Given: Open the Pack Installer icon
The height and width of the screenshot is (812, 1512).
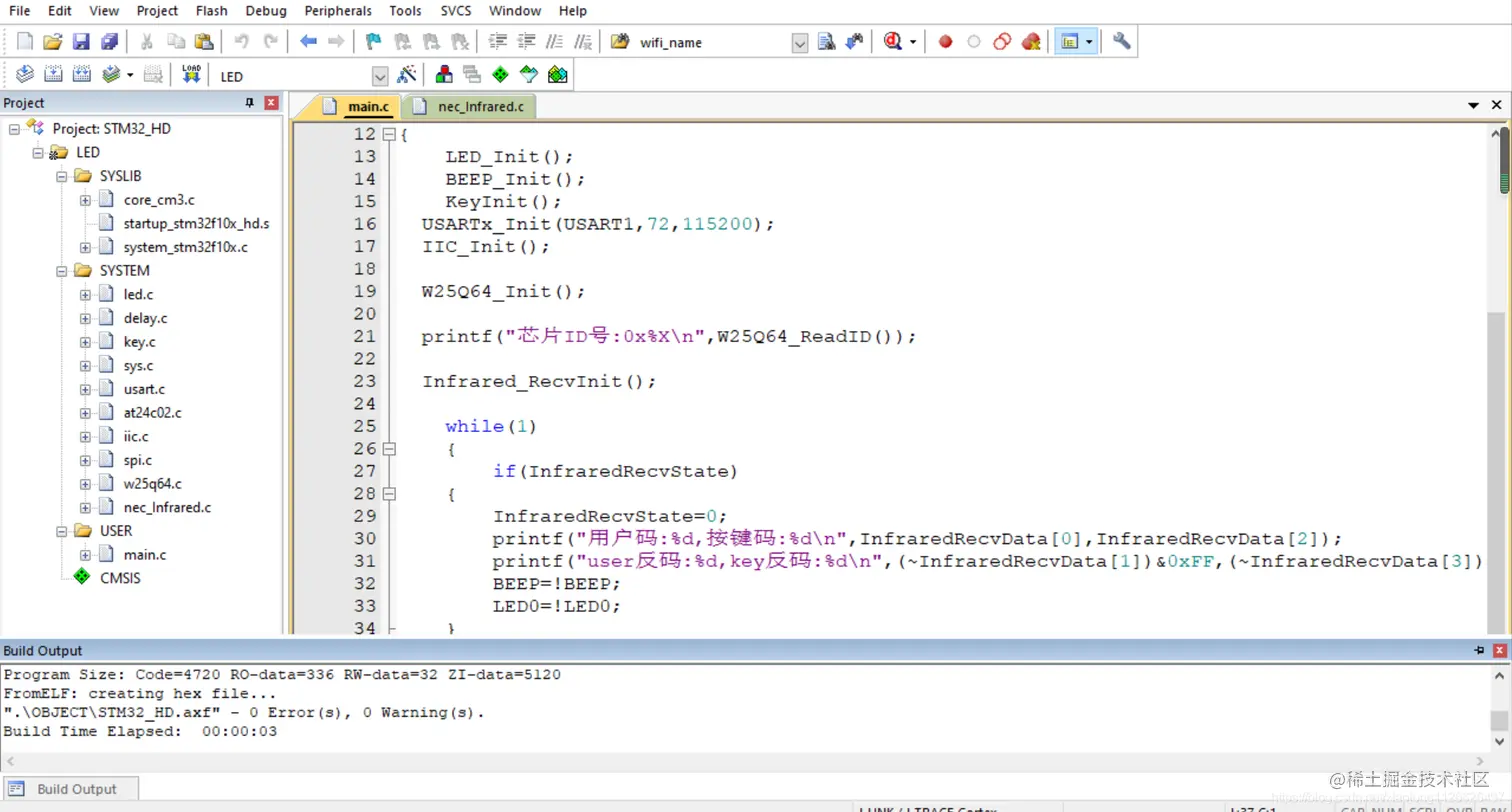Looking at the screenshot, I should pos(558,75).
